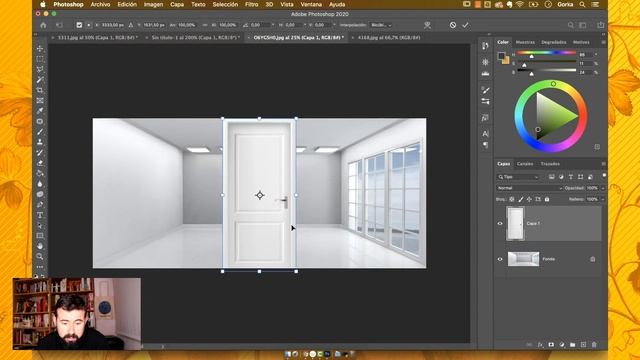Hide the Fondo layer

(500, 259)
